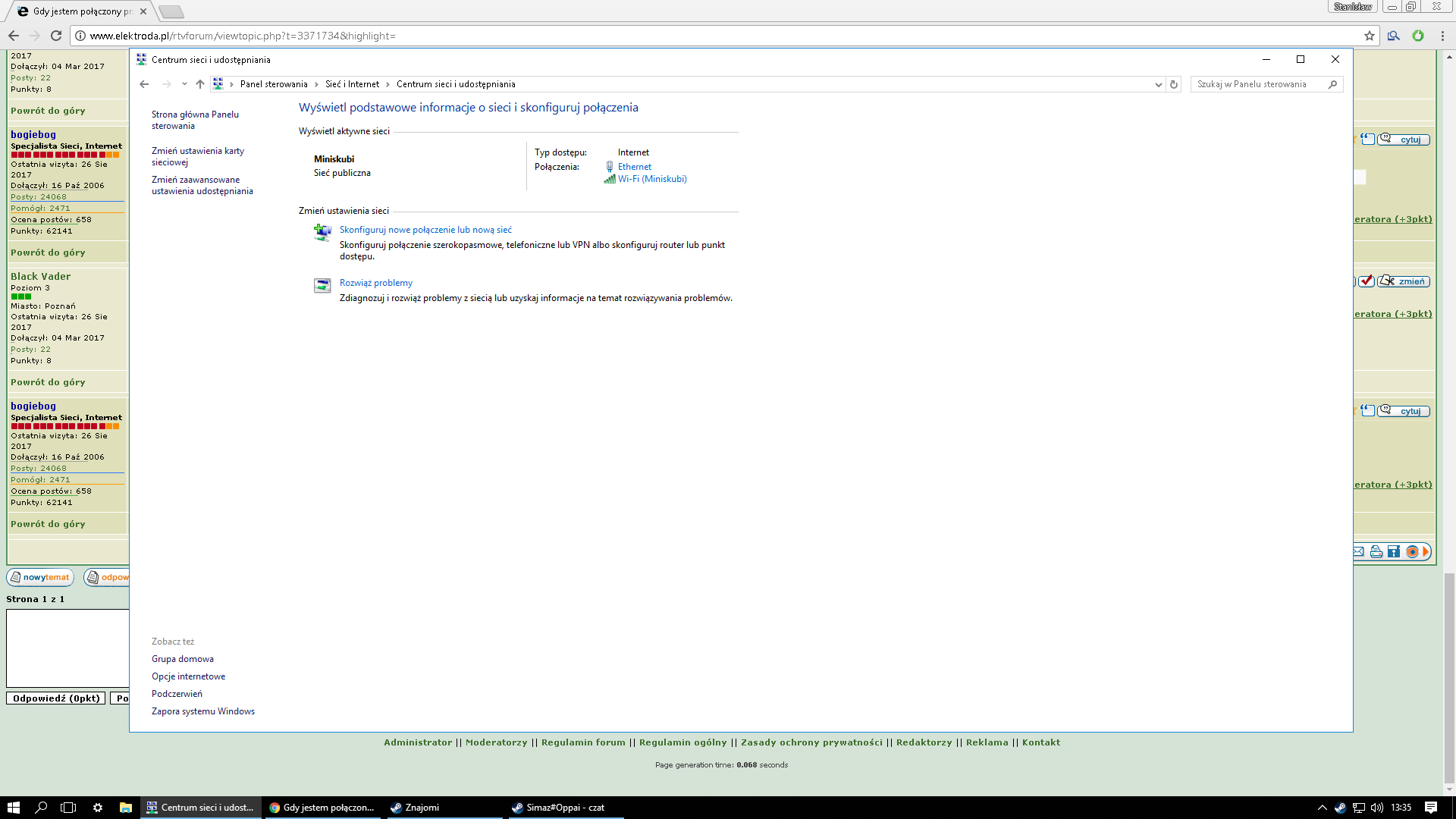This screenshot has height=819, width=1456.
Task: Open Podczerwień settings
Action: (177, 694)
